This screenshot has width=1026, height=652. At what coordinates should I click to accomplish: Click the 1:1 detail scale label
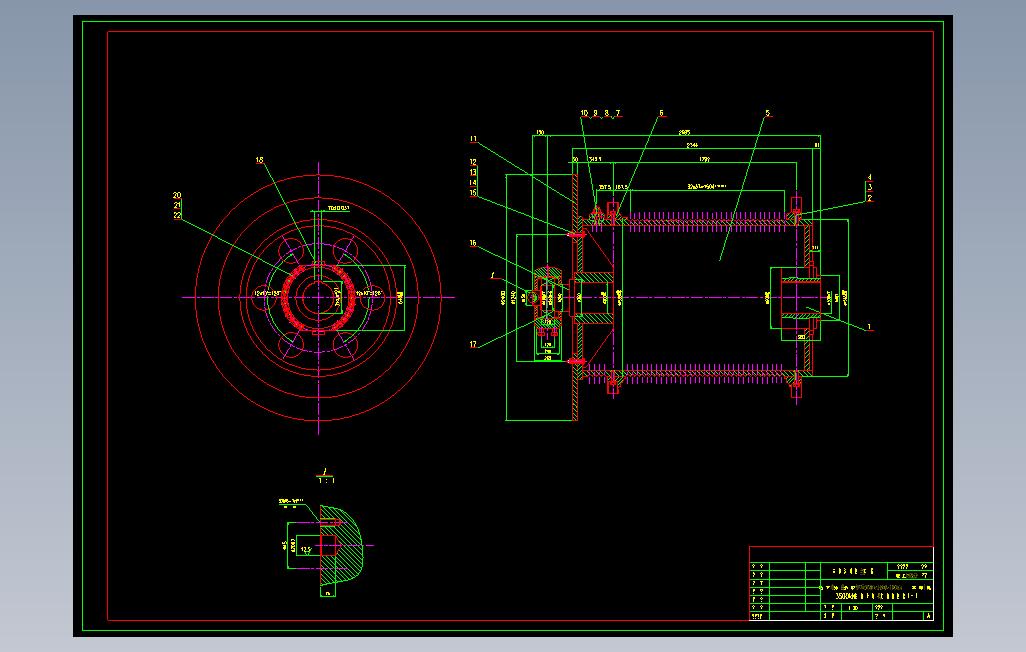(327, 480)
